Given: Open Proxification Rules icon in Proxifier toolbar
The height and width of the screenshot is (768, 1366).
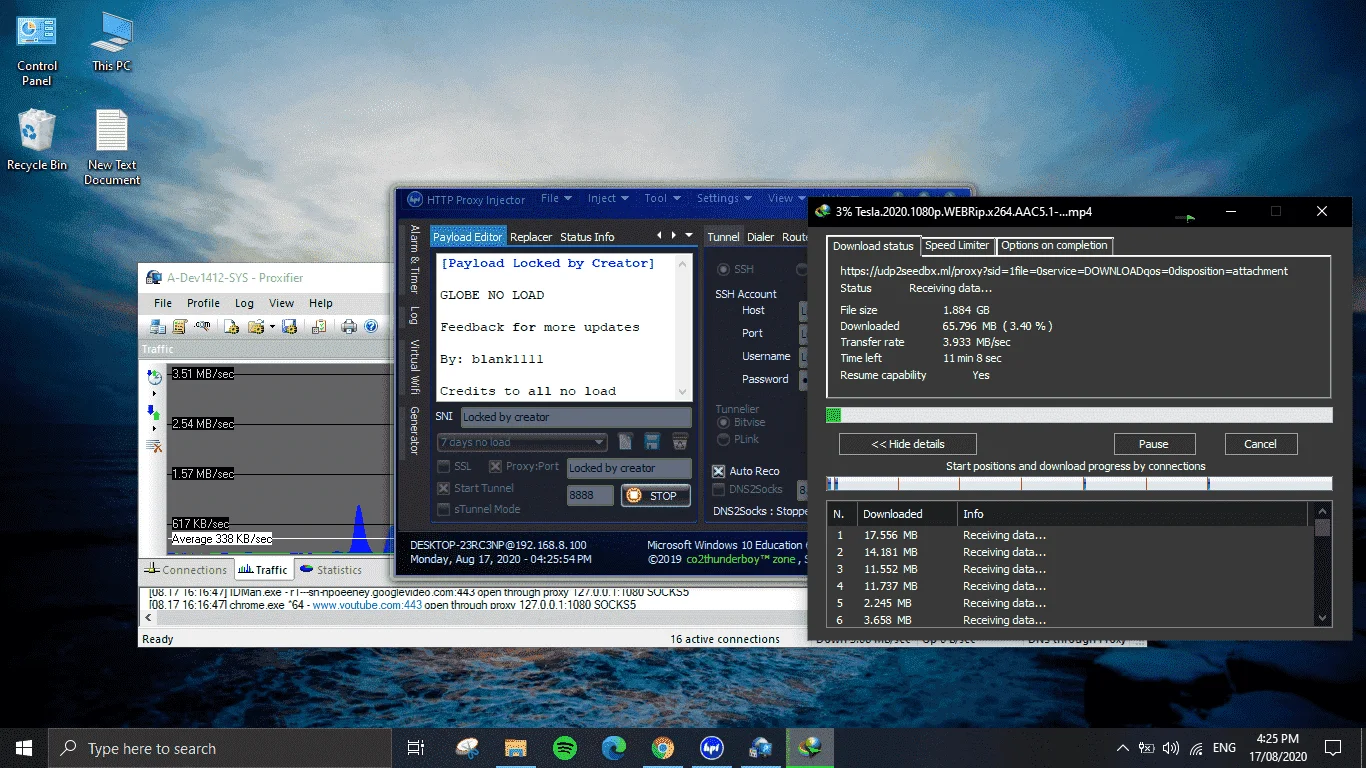Looking at the screenshot, I should [x=180, y=326].
